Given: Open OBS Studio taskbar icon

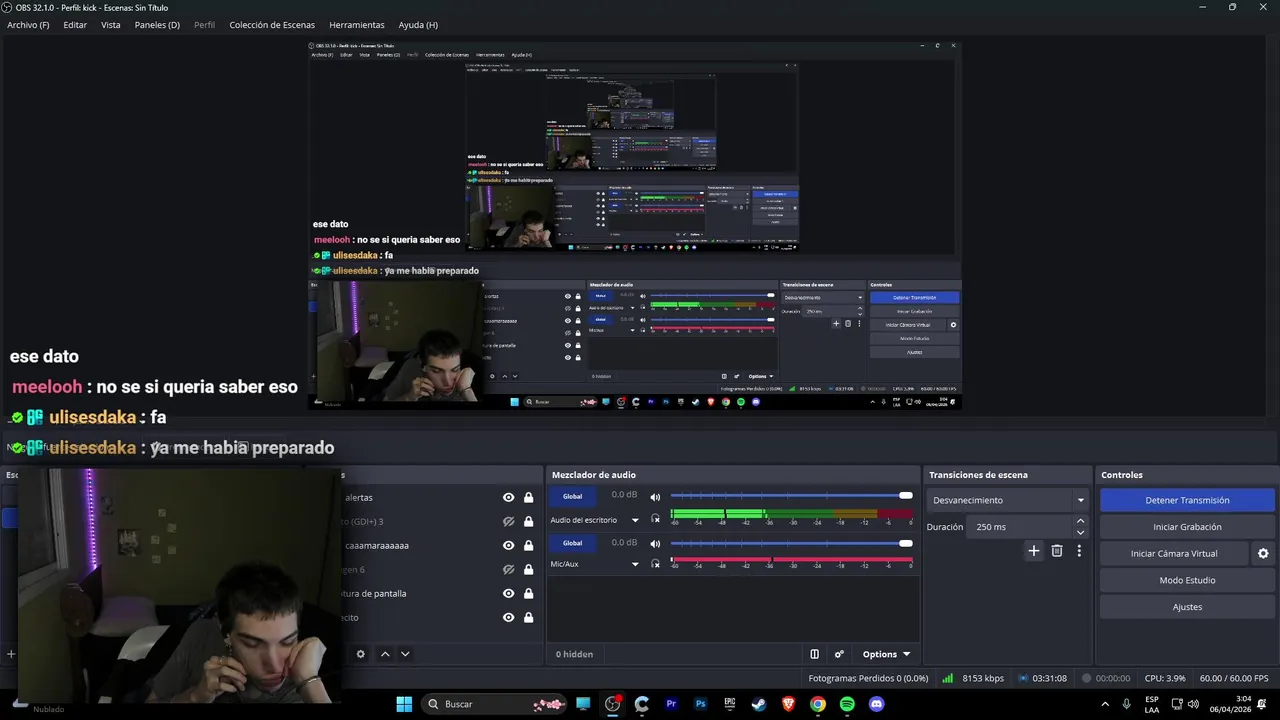Looking at the screenshot, I should tap(613, 704).
